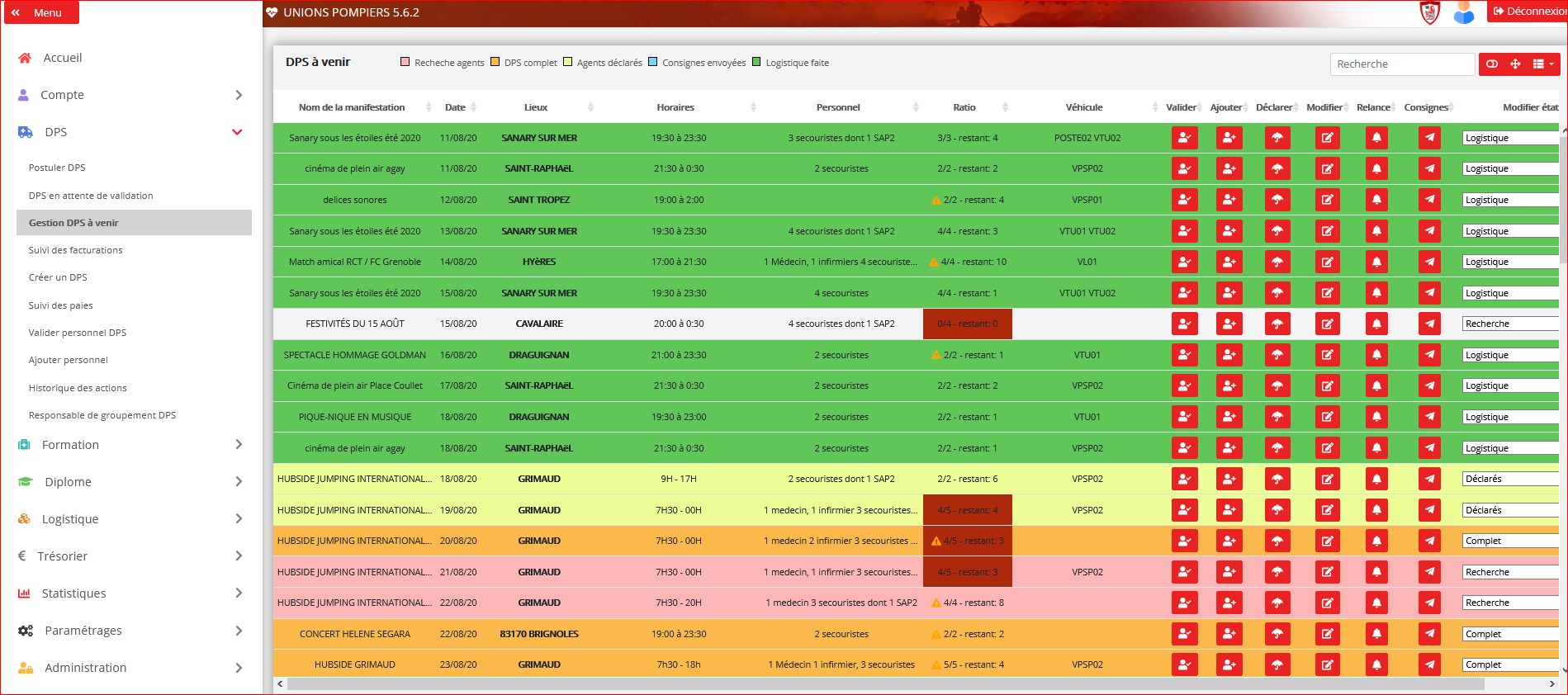Click the firefighter union crest logo
The height and width of the screenshot is (695, 1568).
1430,12
